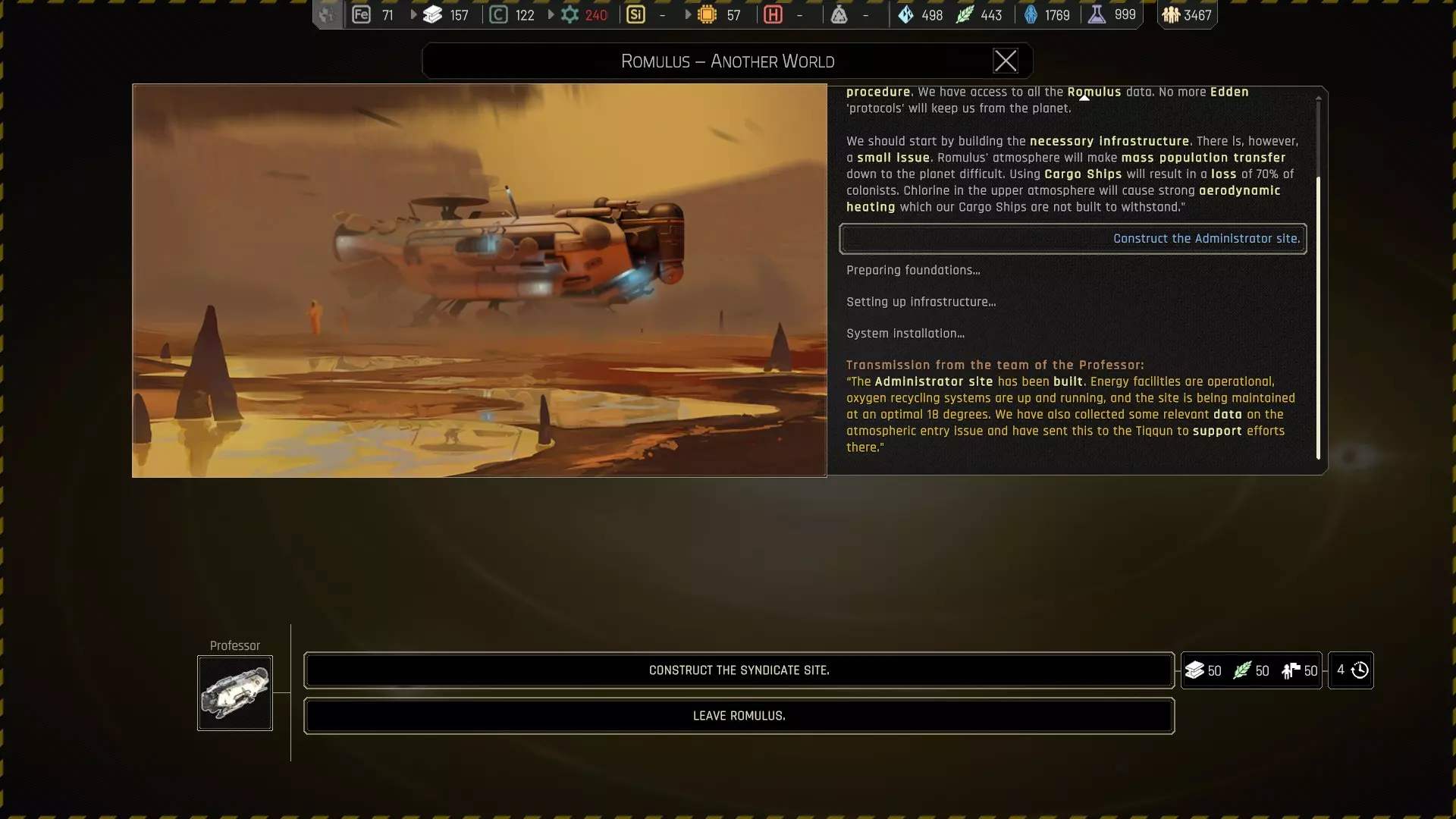This screenshot has height=819, width=1456.
Task: Expand the Silicon to chips conversion arrow
Action: point(688,14)
